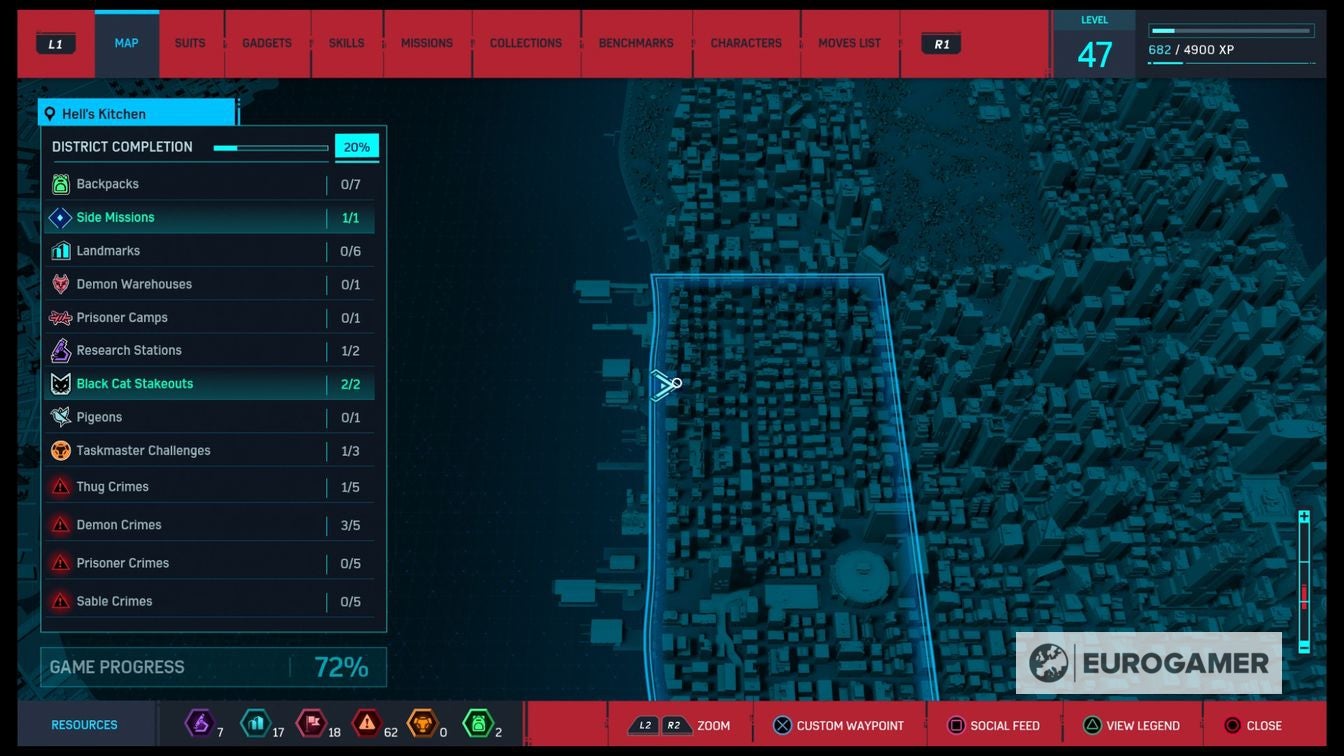Image resolution: width=1344 pixels, height=756 pixels.
Task: Click the Backpacks backpack icon
Action: click(61, 184)
